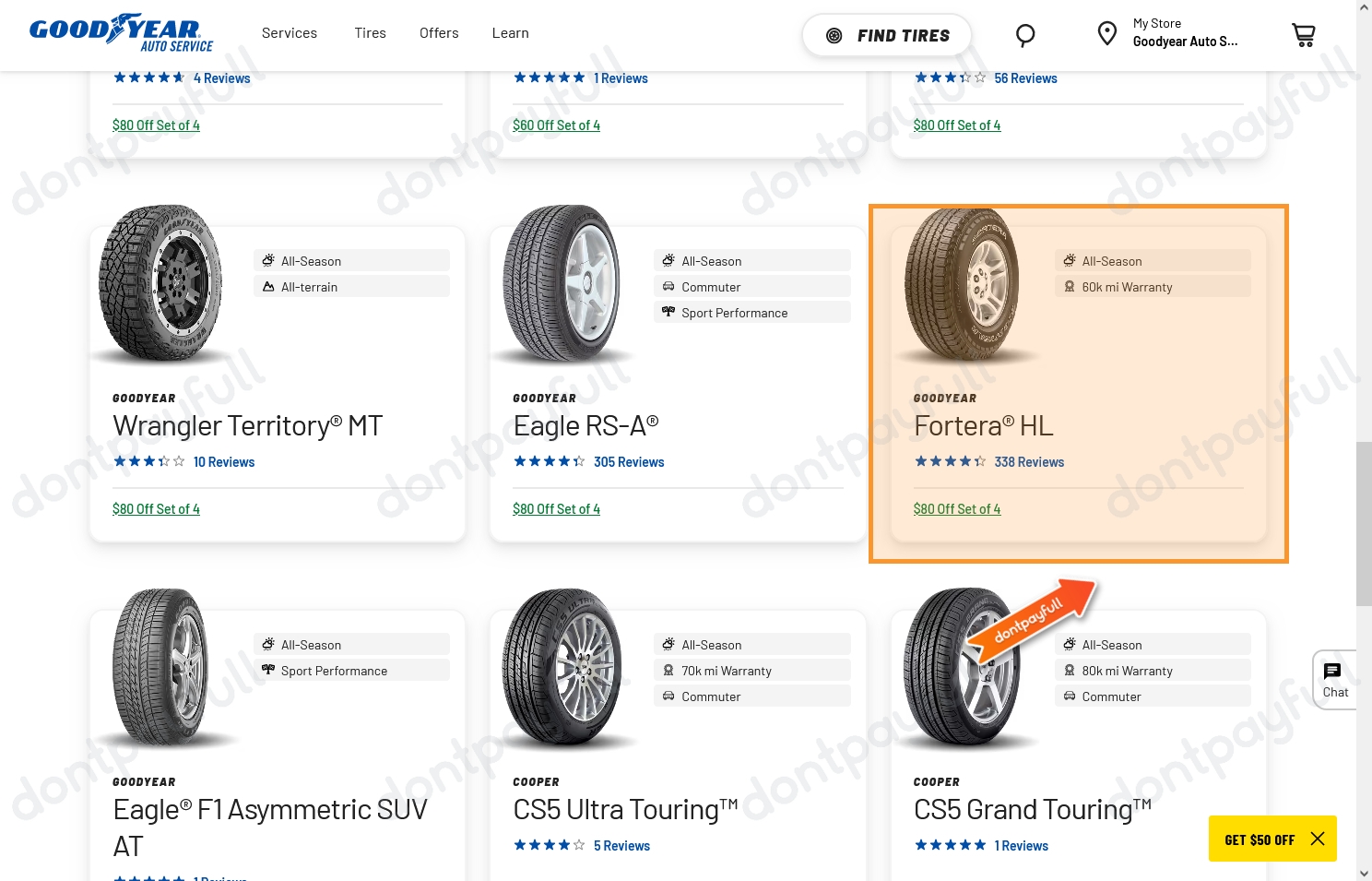The height and width of the screenshot is (881, 1372).
Task: Open the search magnifier icon
Action: (1025, 34)
